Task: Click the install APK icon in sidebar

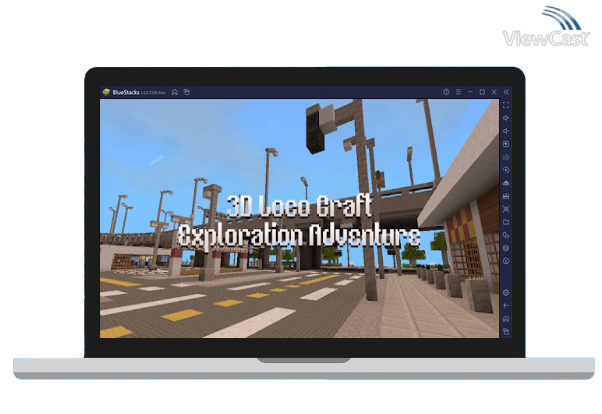Action: (x=506, y=183)
